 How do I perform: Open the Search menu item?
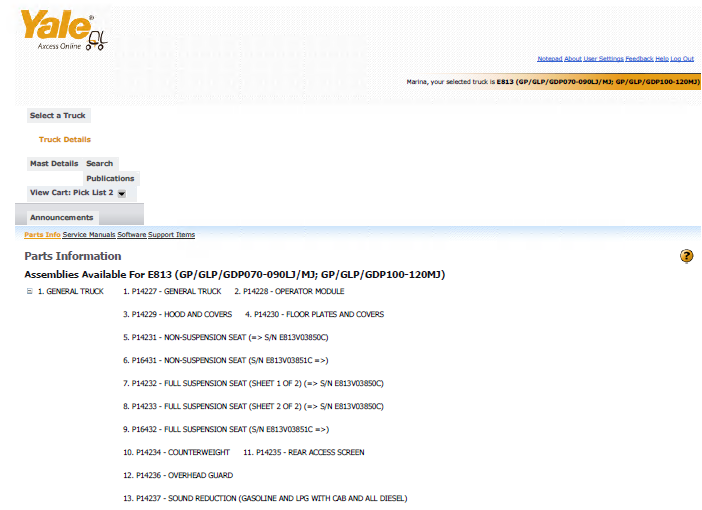(99, 163)
